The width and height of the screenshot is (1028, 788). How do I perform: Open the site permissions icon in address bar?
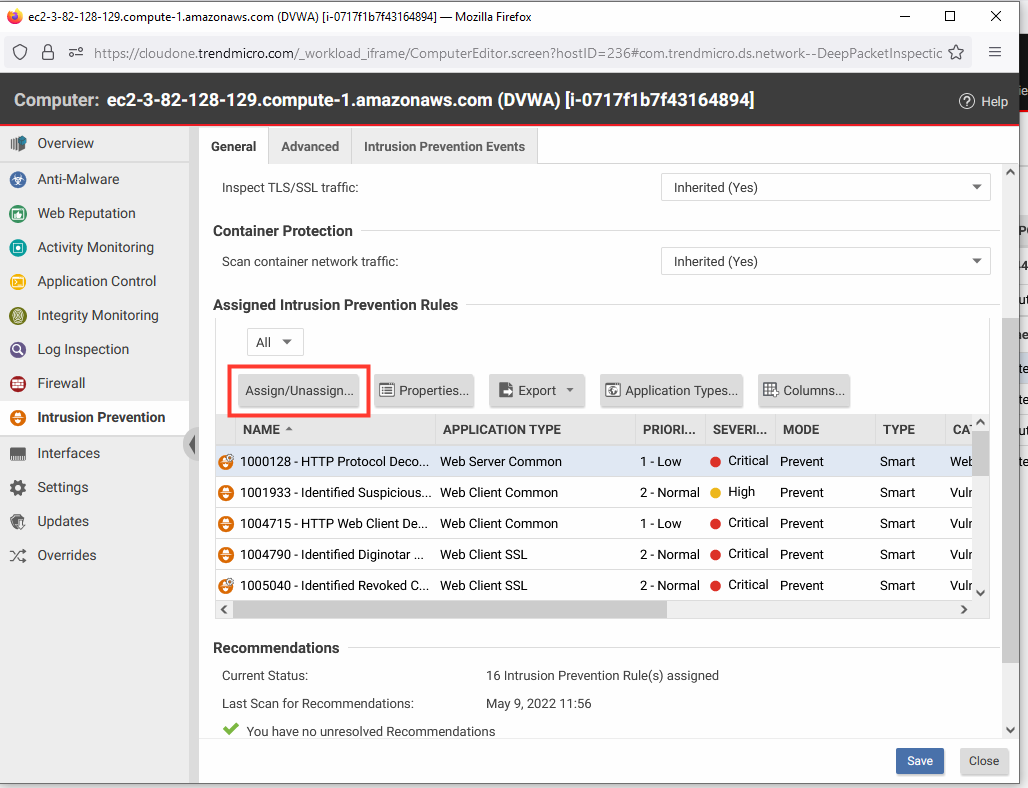click(x=76, y=52)
